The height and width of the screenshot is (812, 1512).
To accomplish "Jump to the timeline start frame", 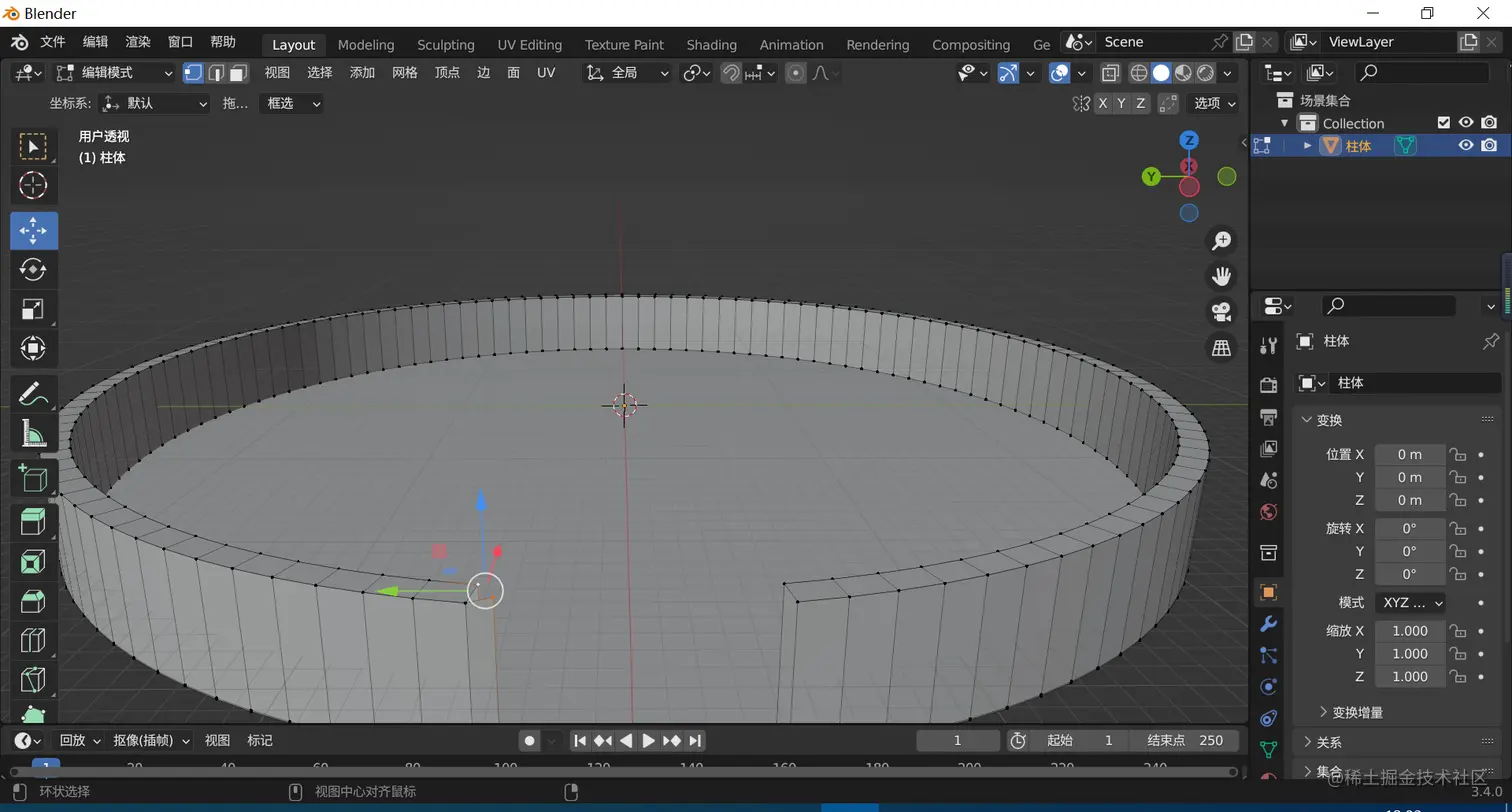I will (580, 740).
